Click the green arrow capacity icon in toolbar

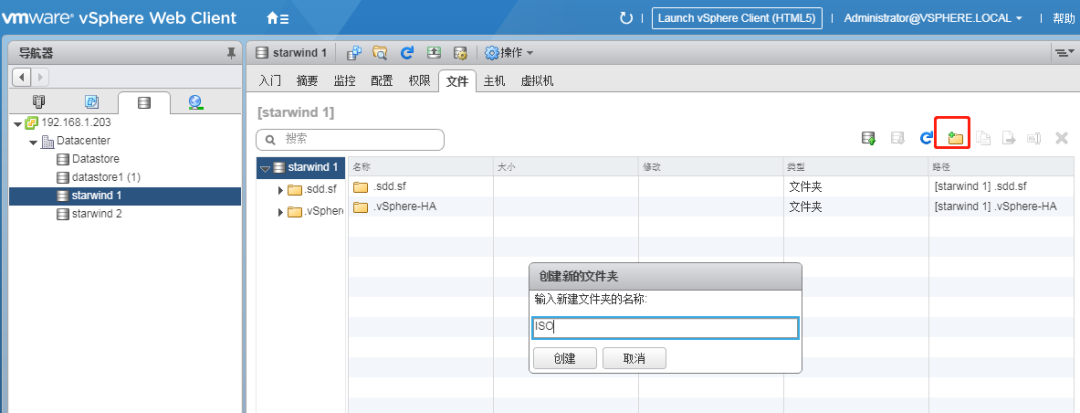433,52
